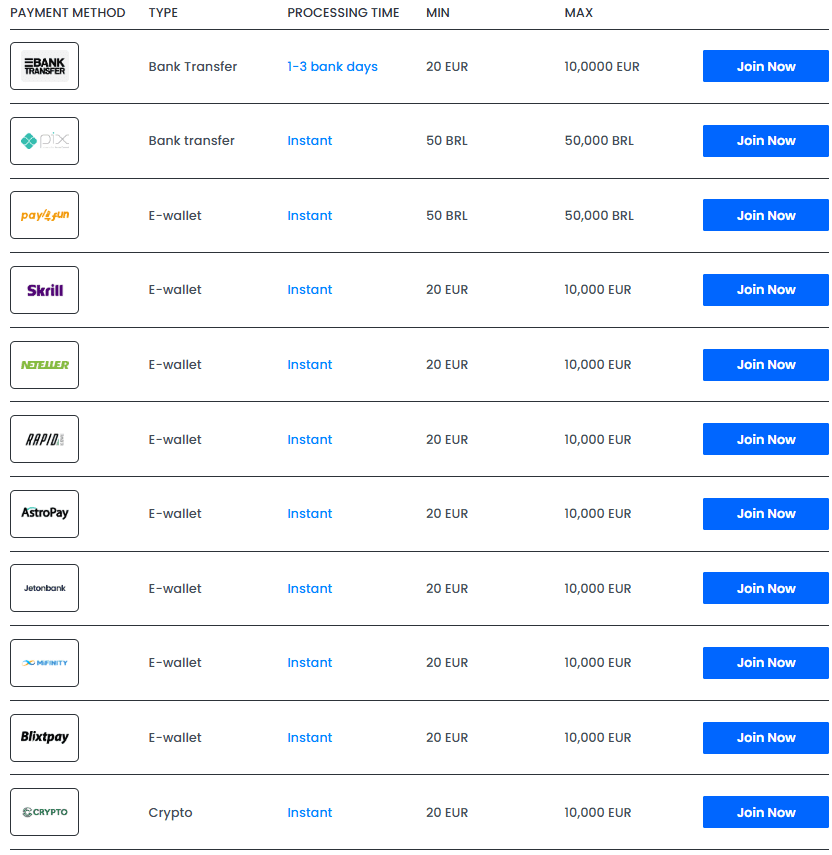Screen dimensions: 832x855
Task: Choose the Skrill payment logo
Action: coord(44,290)
